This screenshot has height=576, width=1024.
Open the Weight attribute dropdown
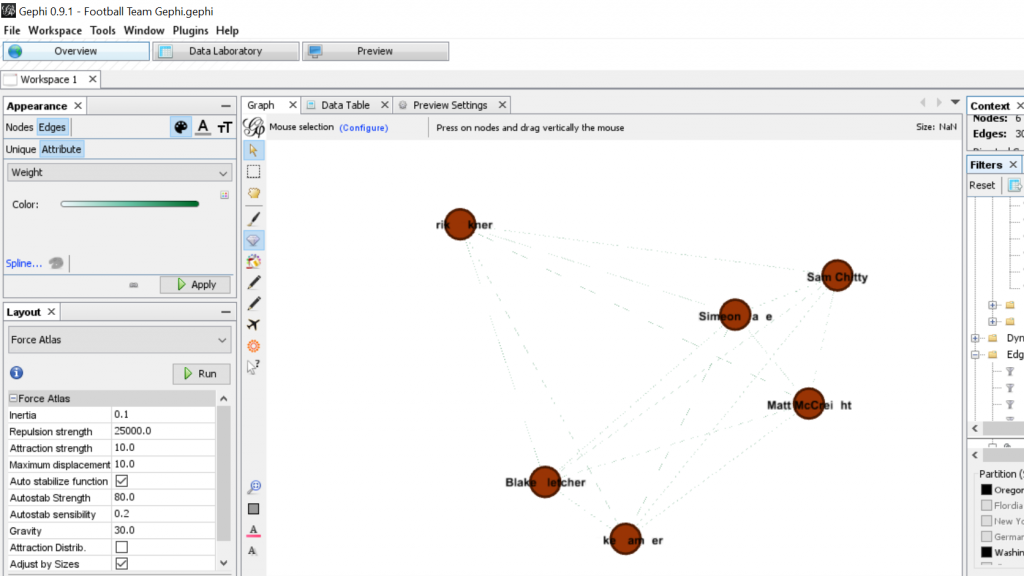[119, 172]
